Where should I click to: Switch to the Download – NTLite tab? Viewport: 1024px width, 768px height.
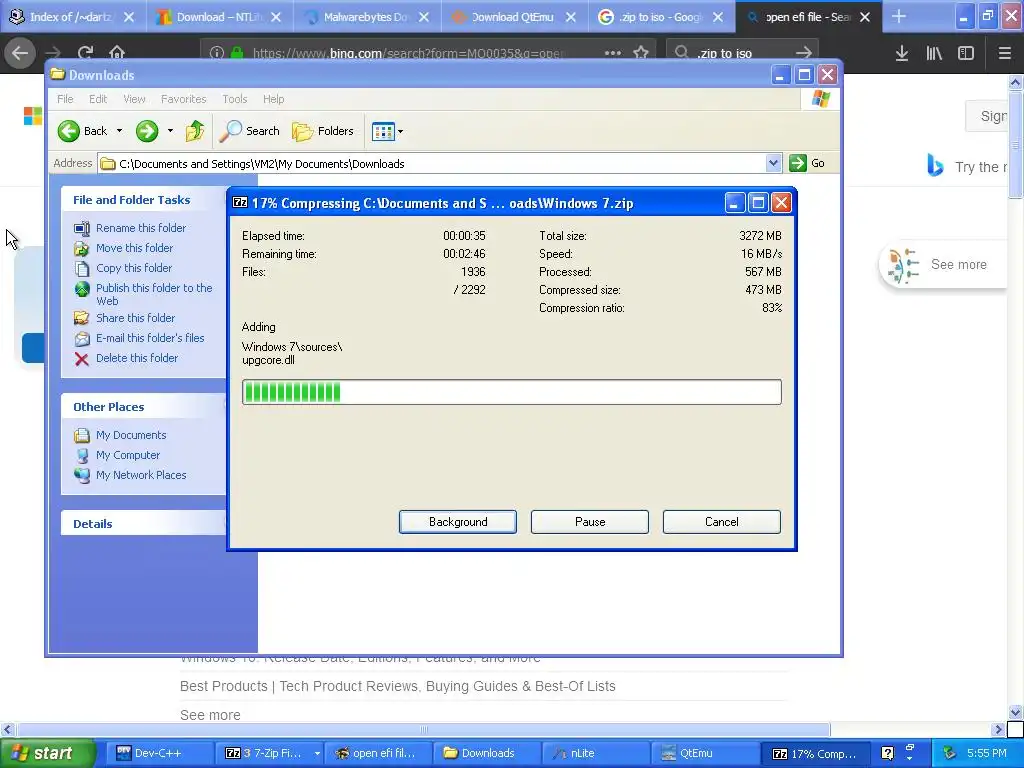coord(219,17)
